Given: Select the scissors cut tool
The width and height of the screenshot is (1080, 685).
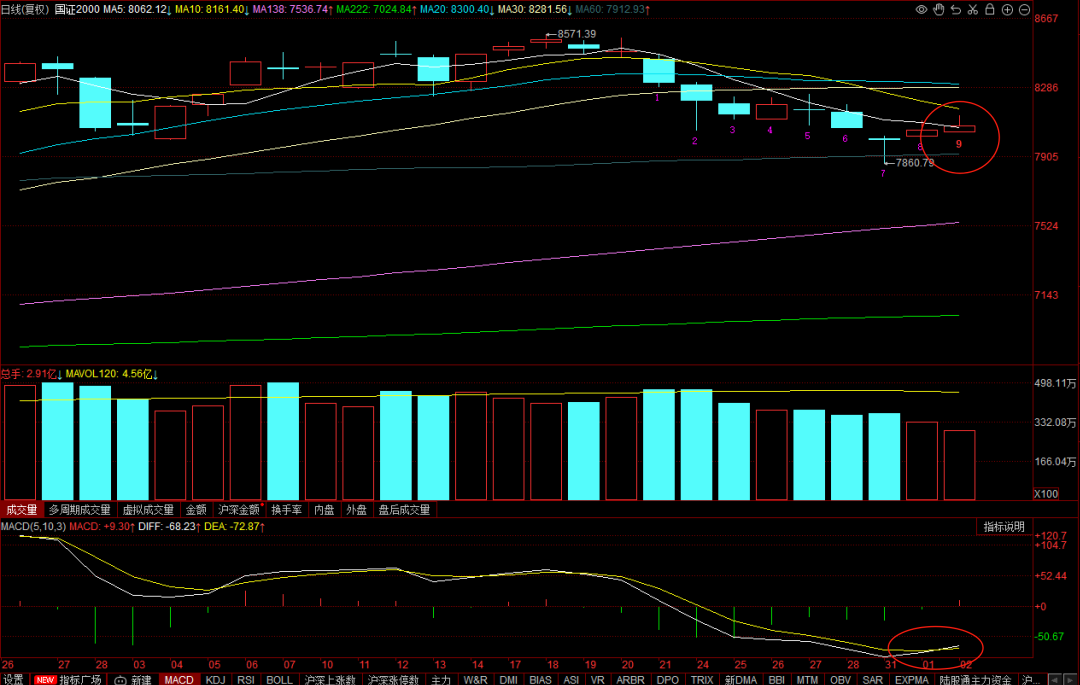Looking at the screenshot, I should pos(973,10).
